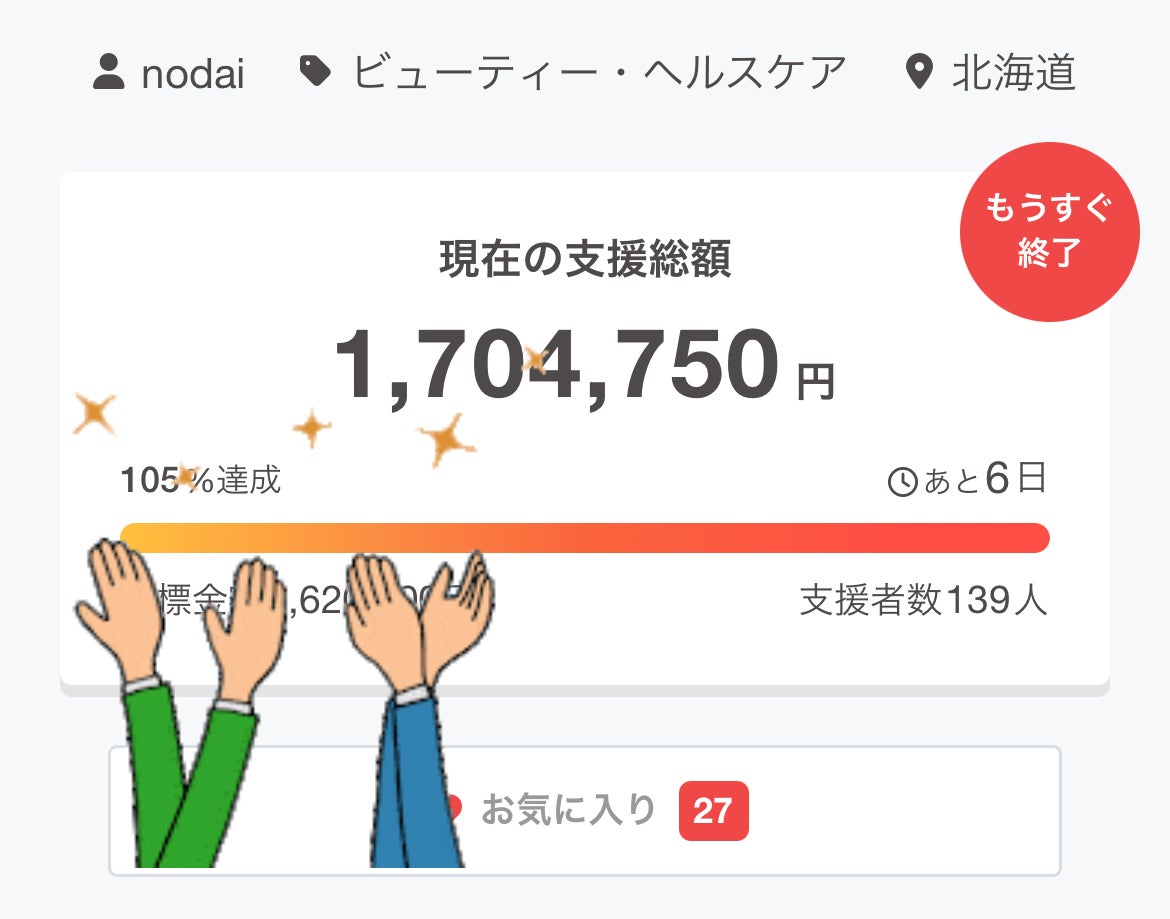
Task: Click the 支援者数139人 supporter count
Action: [x=923, y=601]
